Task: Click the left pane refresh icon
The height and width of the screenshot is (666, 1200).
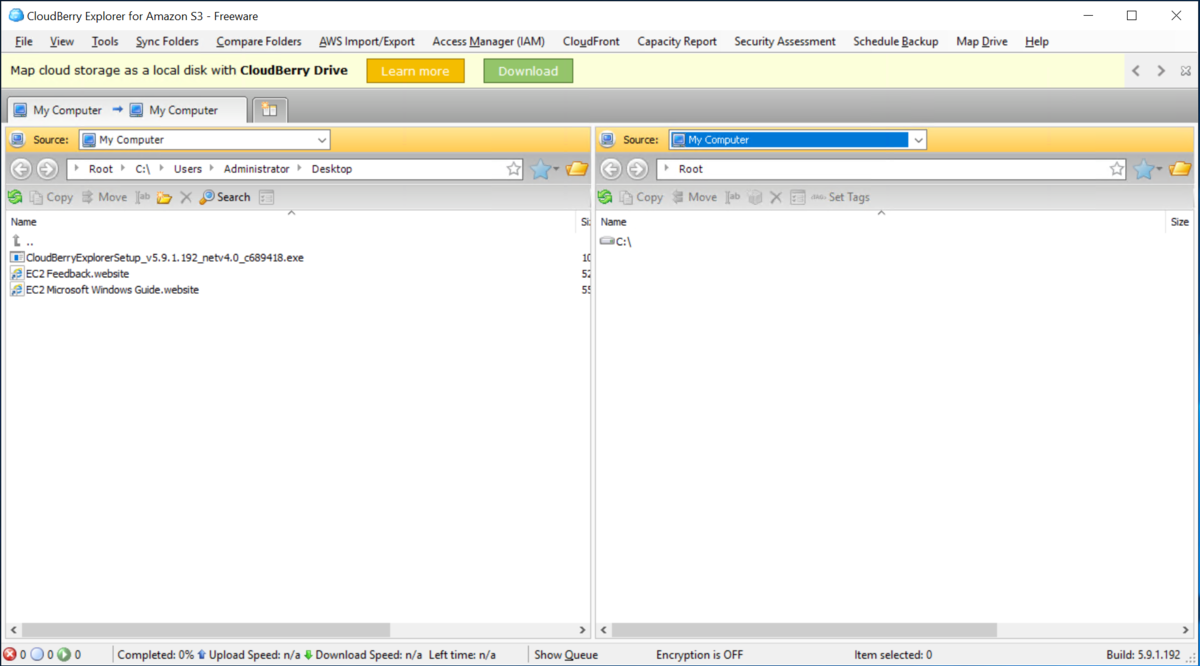Action: tap(15, 197)
